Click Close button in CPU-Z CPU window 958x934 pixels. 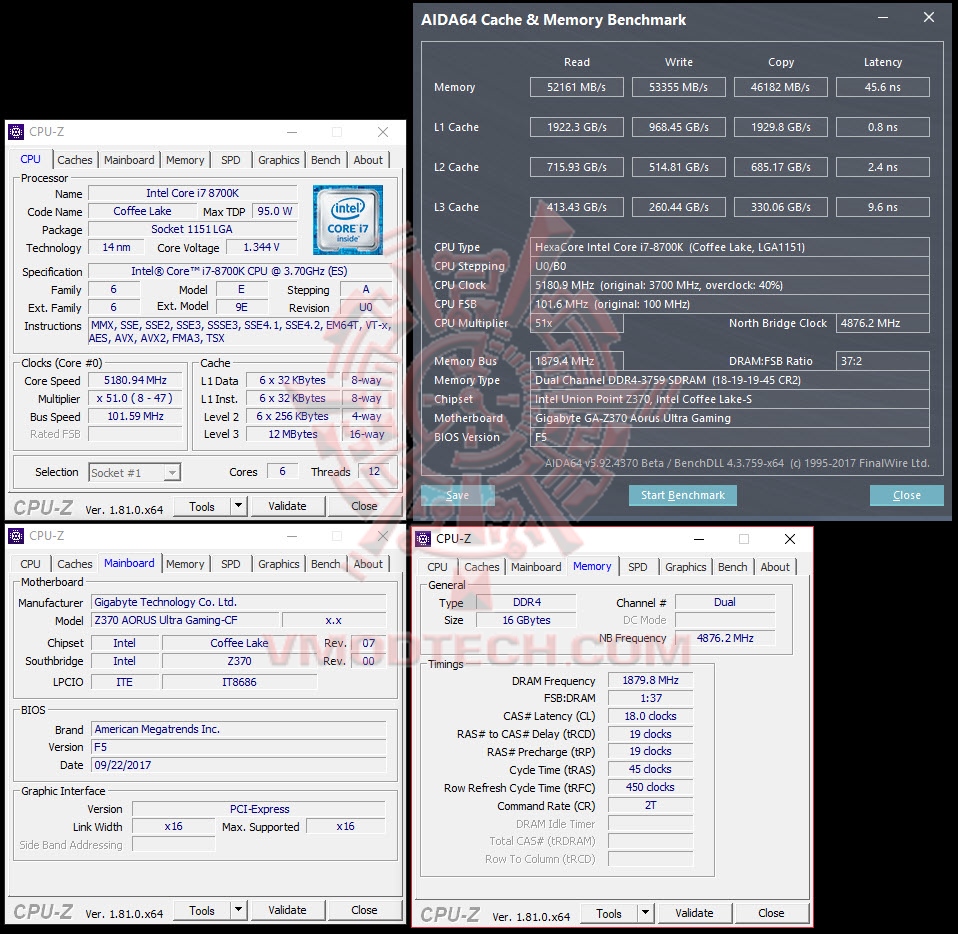click(x=364, y=506)
